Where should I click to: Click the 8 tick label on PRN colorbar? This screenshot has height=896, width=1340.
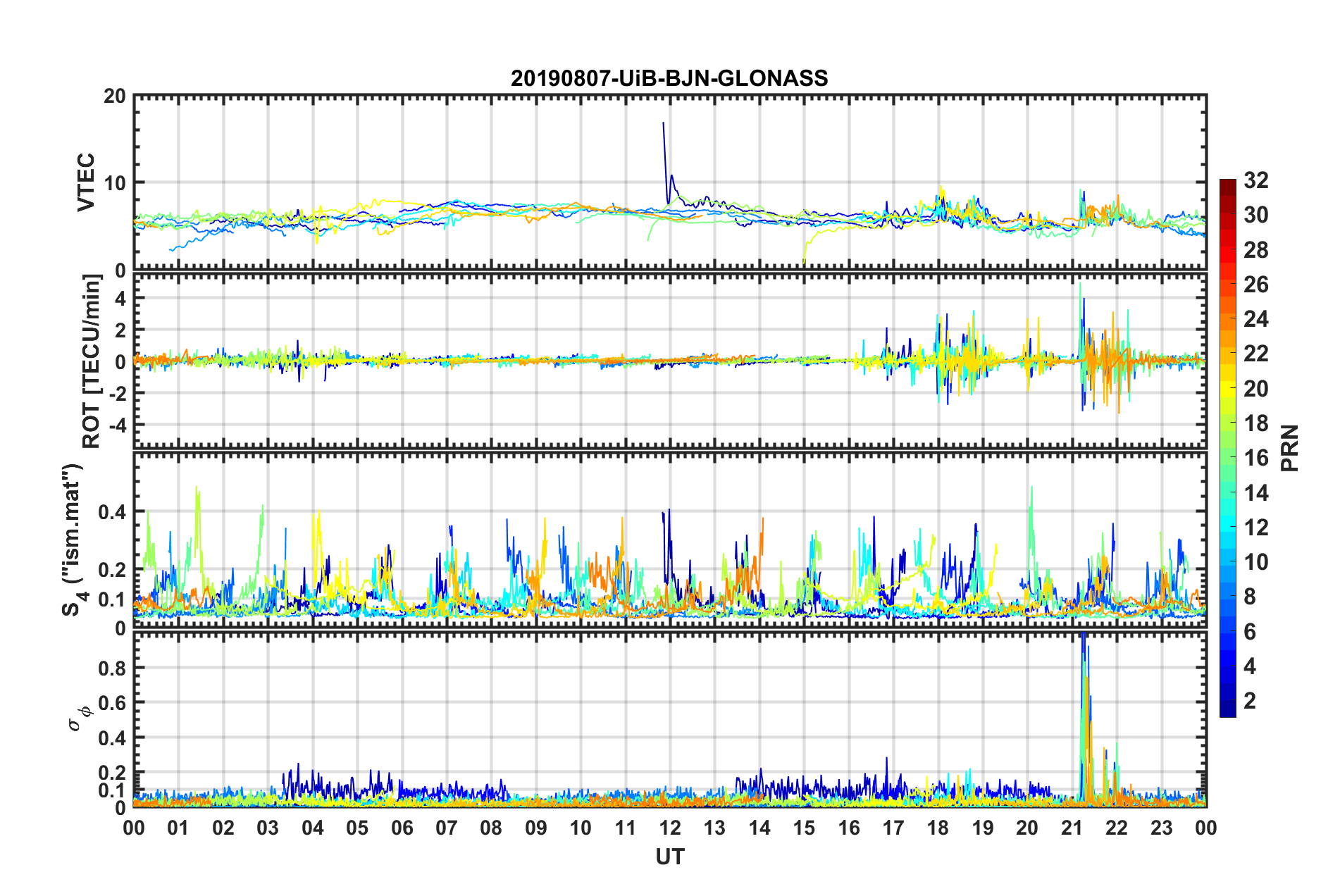[1250, 597]
